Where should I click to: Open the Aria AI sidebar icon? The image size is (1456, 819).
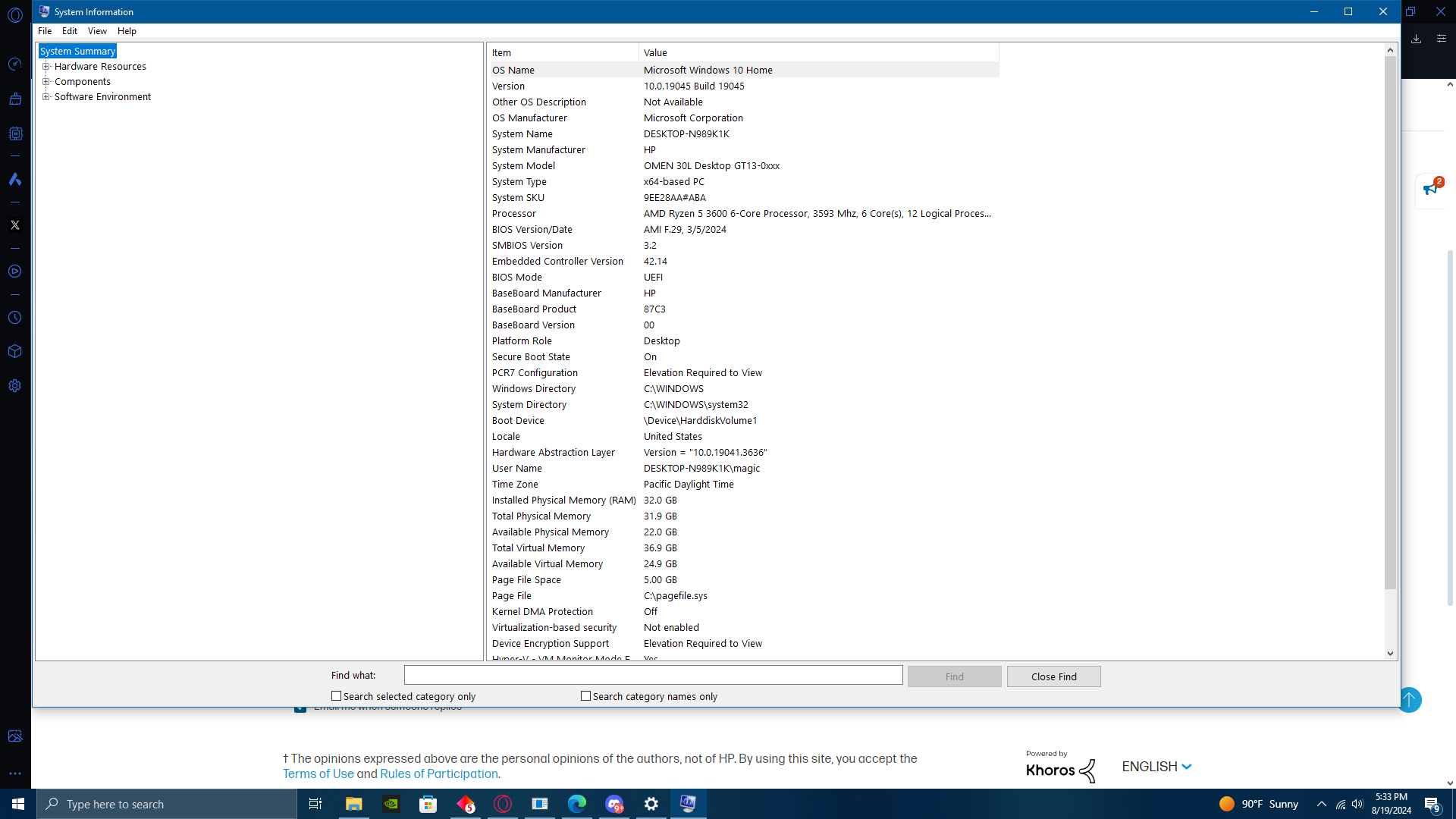pyautogui.click(x=15, y=180)
